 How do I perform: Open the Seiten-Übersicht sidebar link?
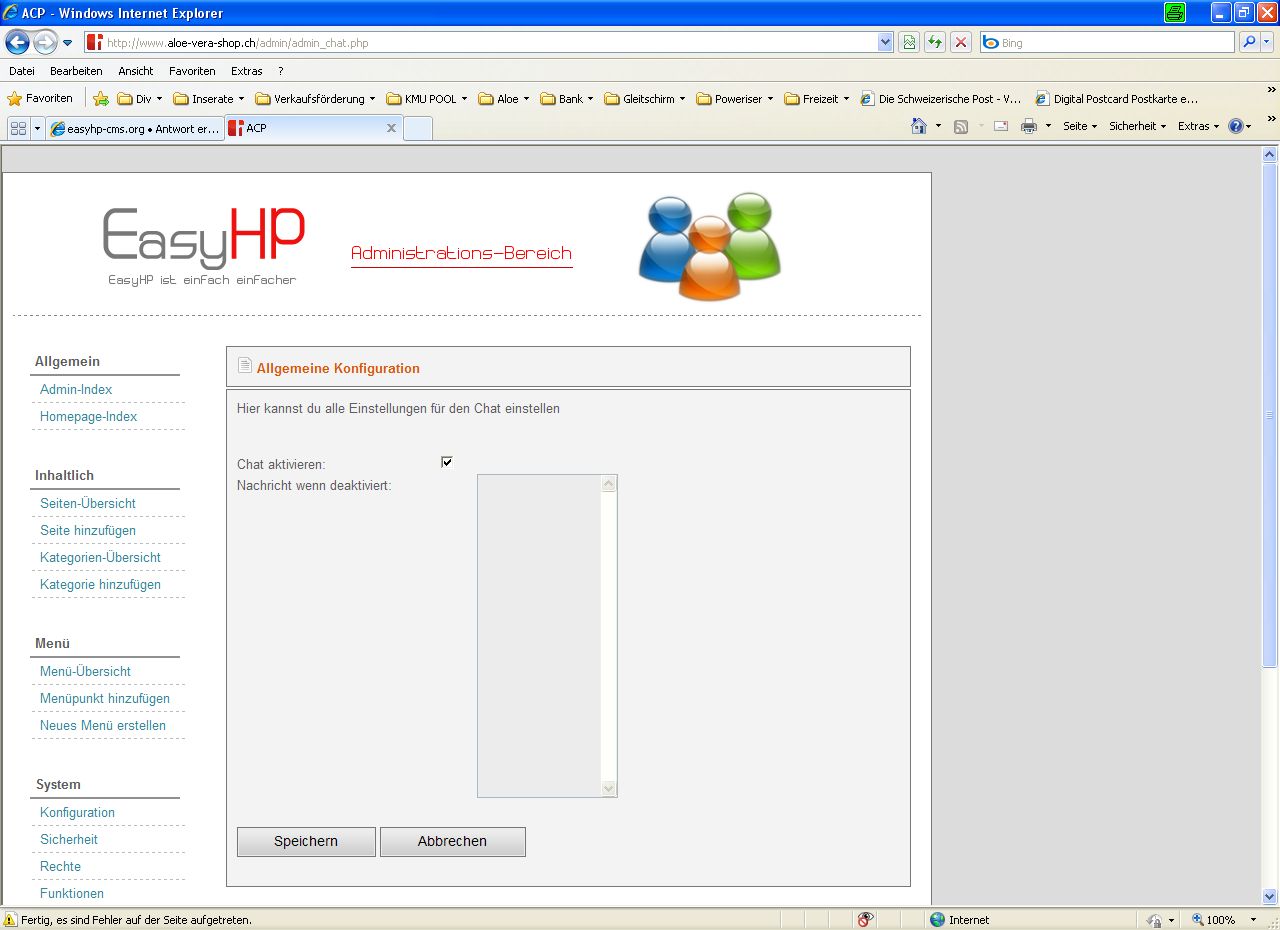88,503
